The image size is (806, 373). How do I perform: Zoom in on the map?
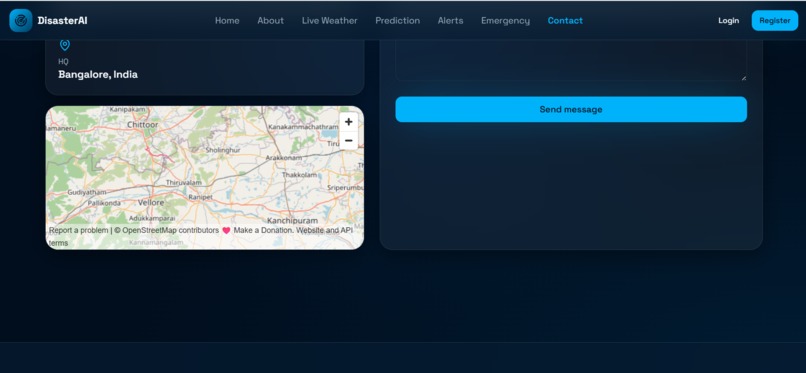(349, 122)
